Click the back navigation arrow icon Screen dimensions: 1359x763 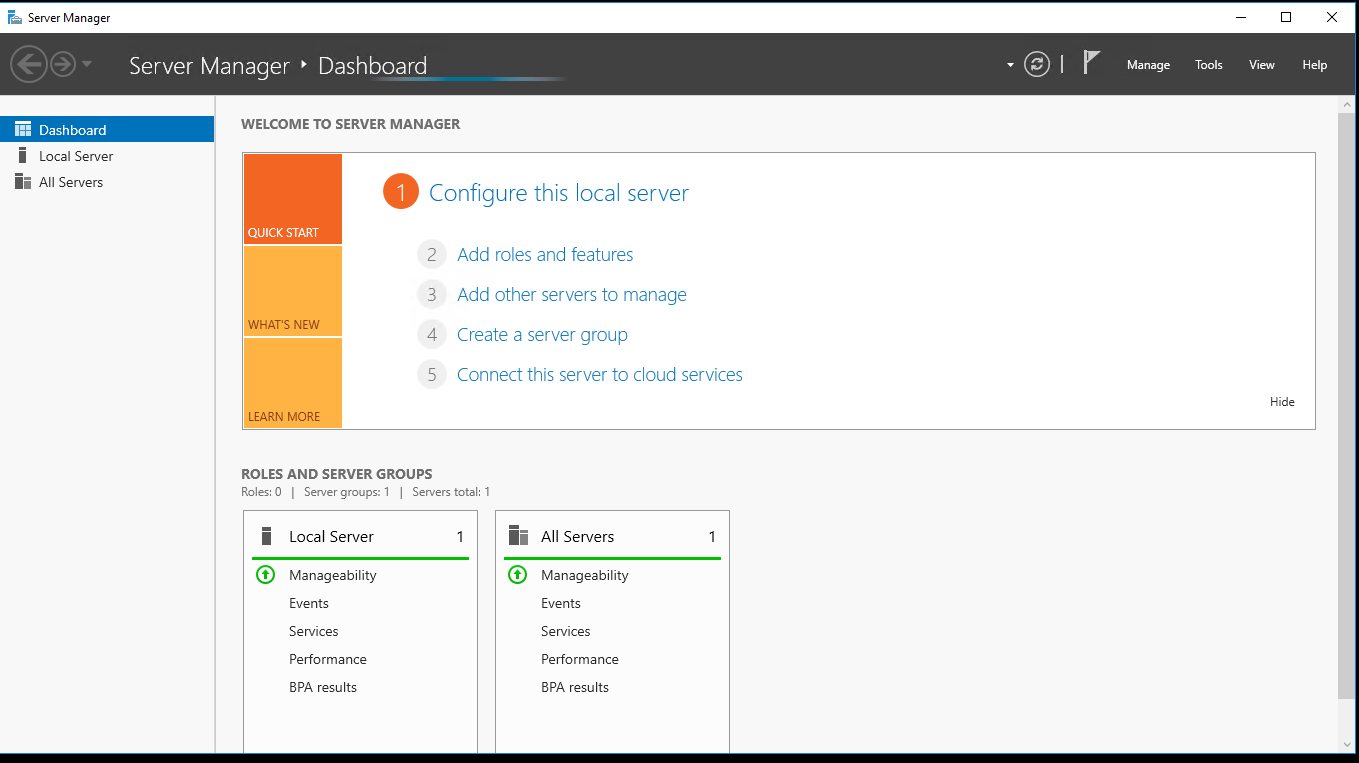[x=28, y=65]
